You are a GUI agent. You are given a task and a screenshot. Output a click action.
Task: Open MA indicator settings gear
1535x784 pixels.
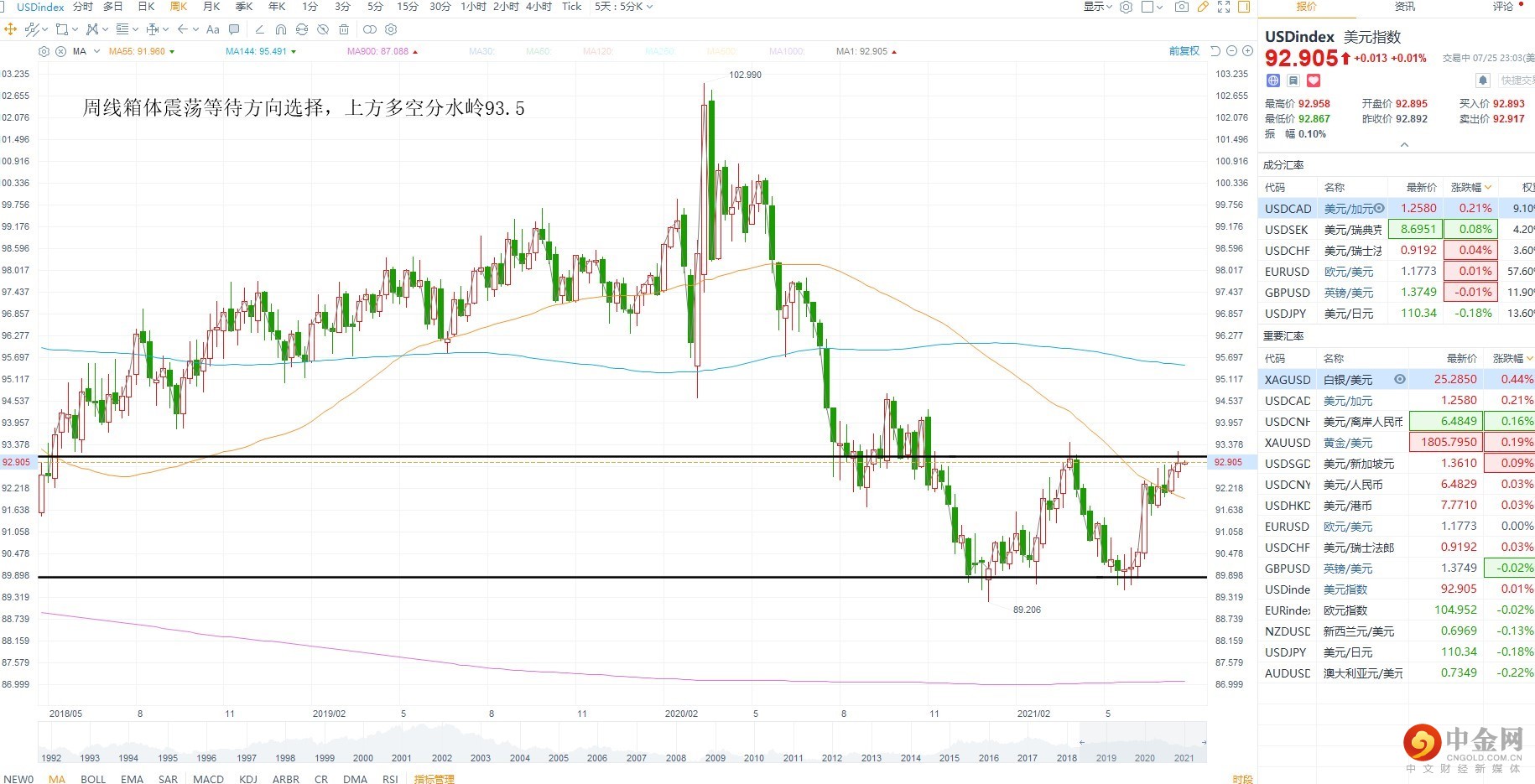click(44, 51)
